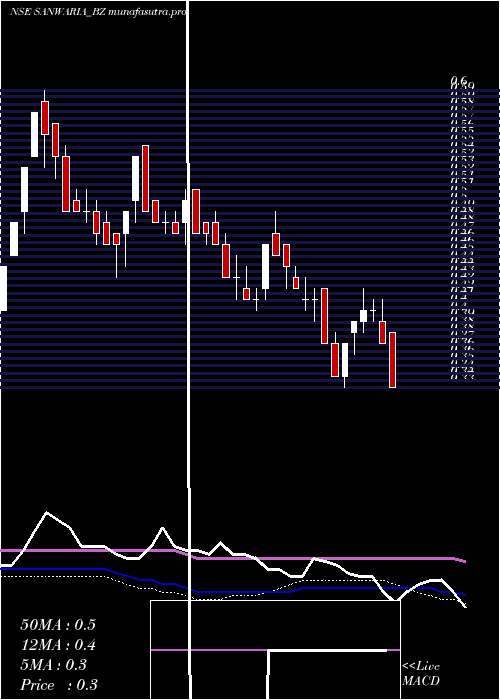Click the 50MA : 0.5 readout

[58, 625]
